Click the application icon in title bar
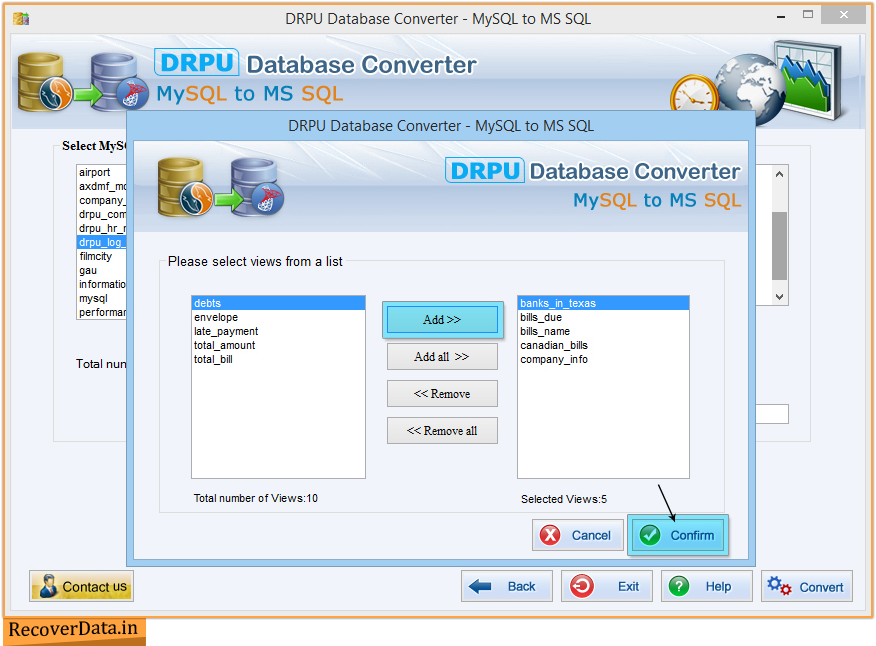This screenshot has width=876, height=646. pos(21,18)
